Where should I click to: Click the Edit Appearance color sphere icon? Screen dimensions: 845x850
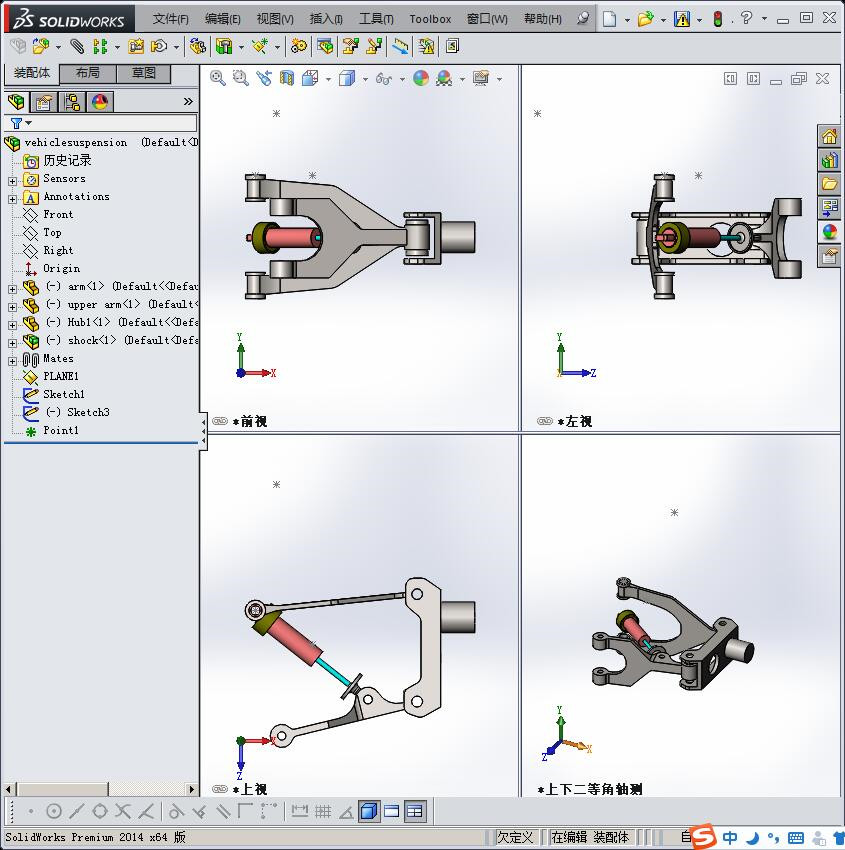(421, 79)
